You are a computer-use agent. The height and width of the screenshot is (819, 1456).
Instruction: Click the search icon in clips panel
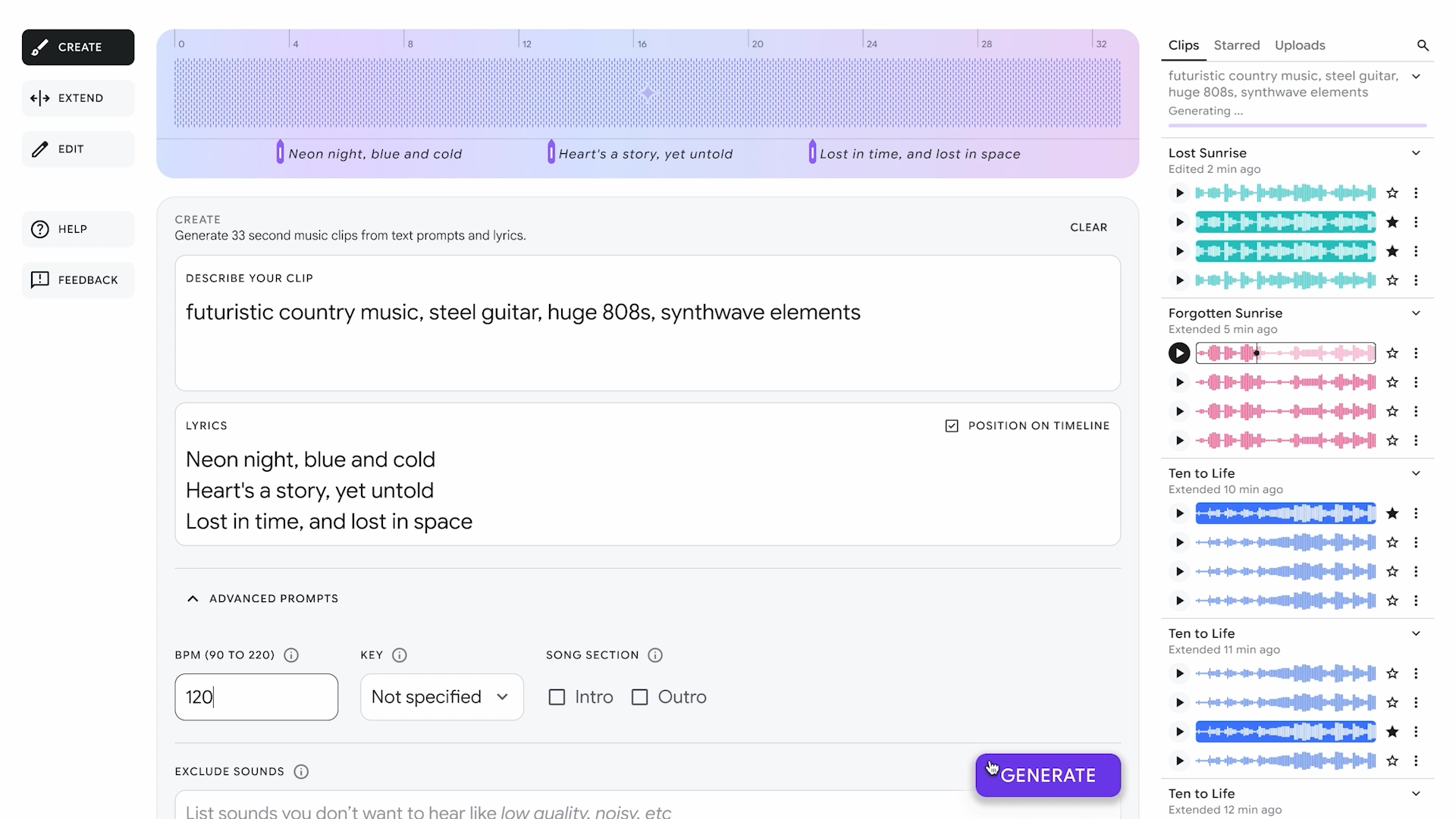click(1423, 45)
